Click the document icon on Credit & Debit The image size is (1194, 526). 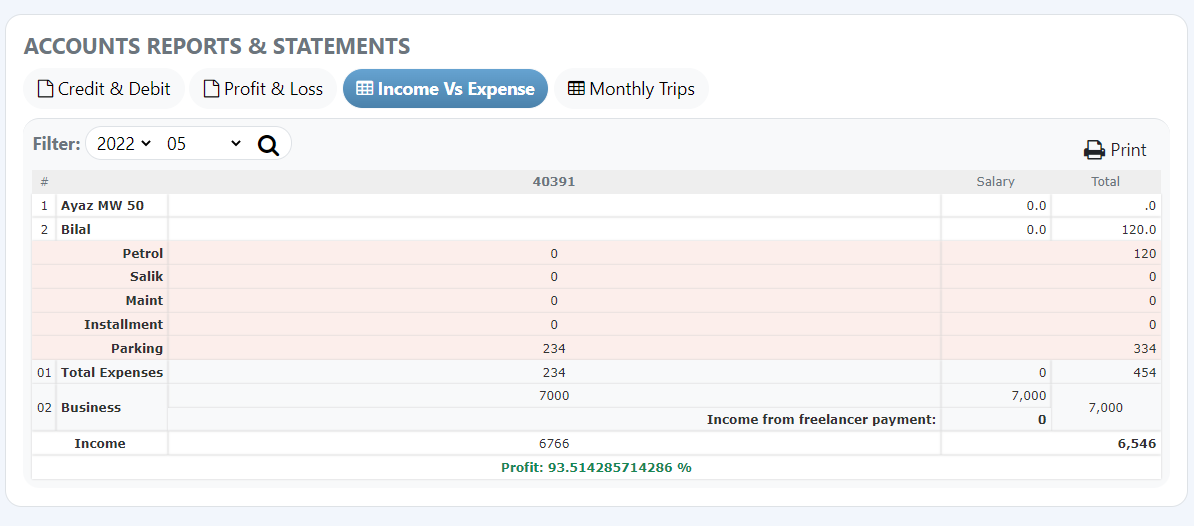pyautogui.click(x=45, y=89)
